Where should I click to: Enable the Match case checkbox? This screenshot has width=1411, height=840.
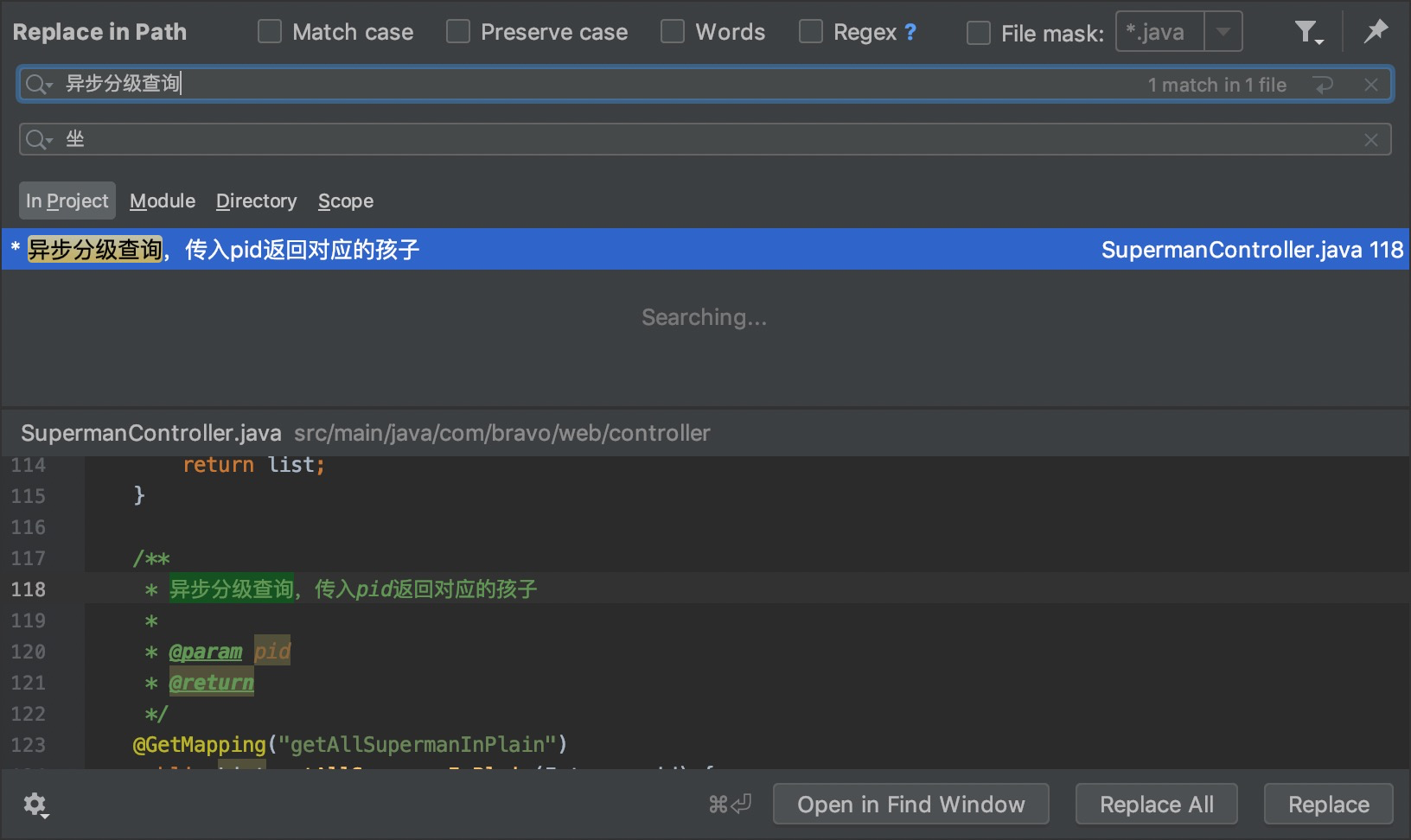(270, 32)
